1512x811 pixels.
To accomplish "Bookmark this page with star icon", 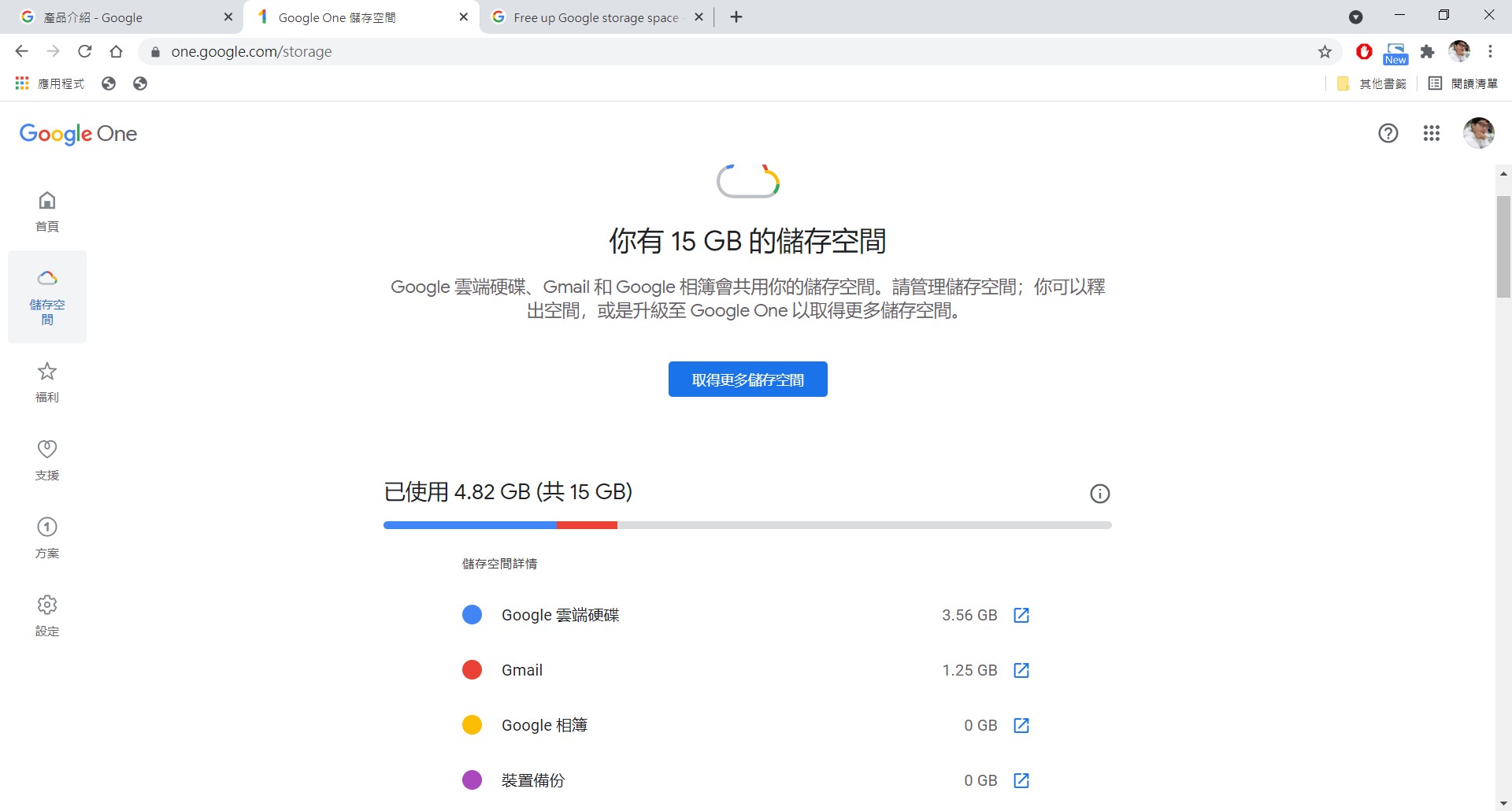I will coord(1325,52).
